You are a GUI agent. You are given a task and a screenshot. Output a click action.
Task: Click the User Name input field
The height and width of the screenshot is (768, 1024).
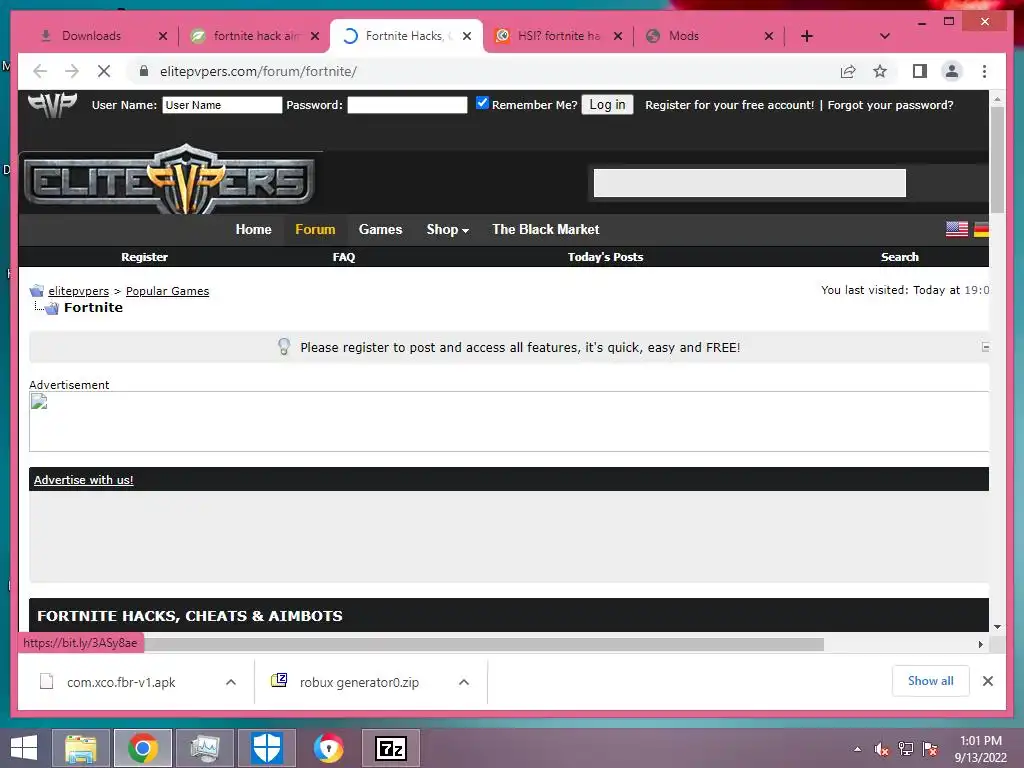(x=222, y=105)
